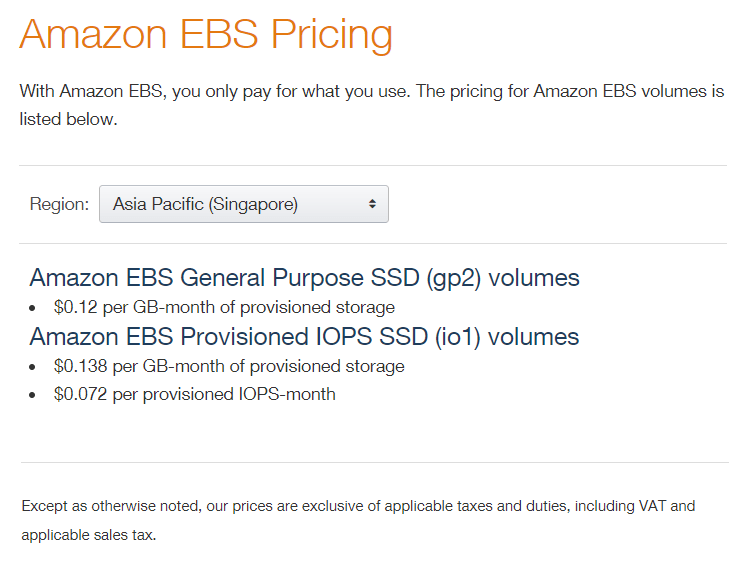The height and width of the screenshot is (561, 740).
Task: Click the bullet beside the $0.072 price
Action: [x=34, y=395]
